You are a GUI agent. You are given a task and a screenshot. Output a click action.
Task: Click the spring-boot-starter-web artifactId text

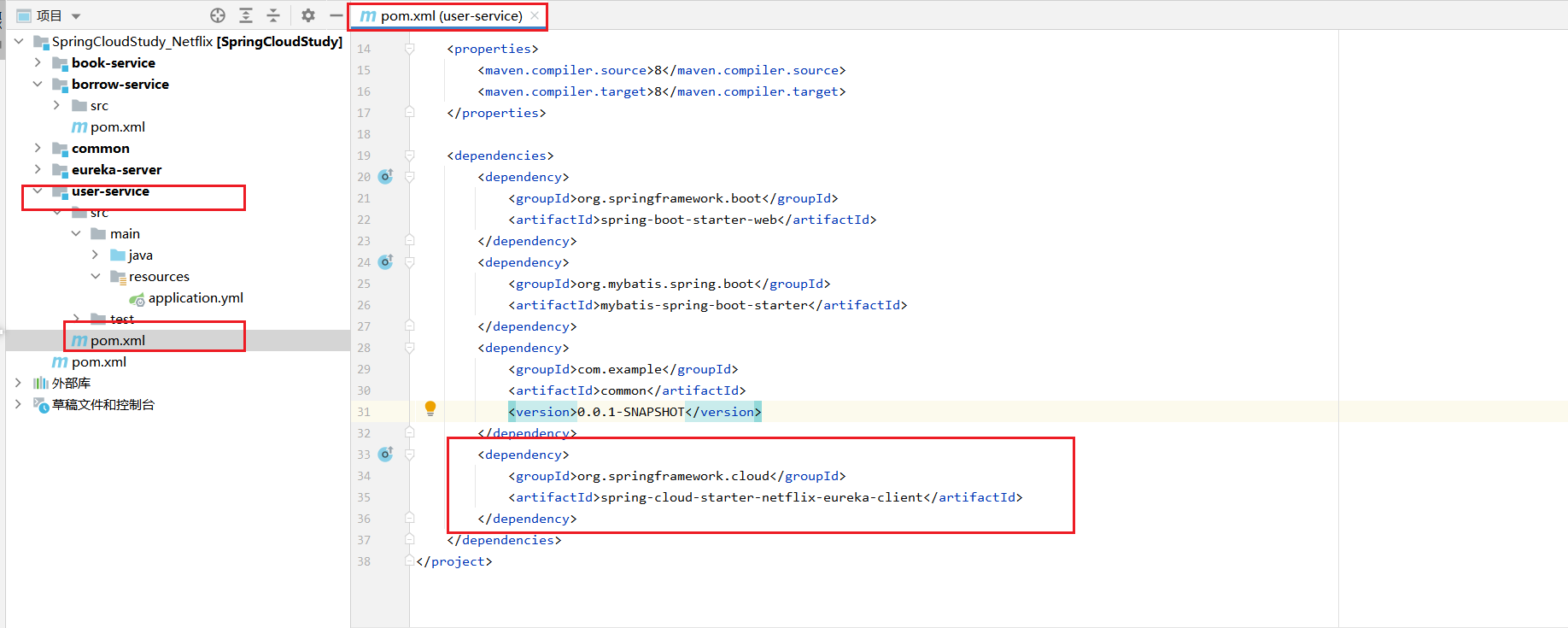pos(688,220)
